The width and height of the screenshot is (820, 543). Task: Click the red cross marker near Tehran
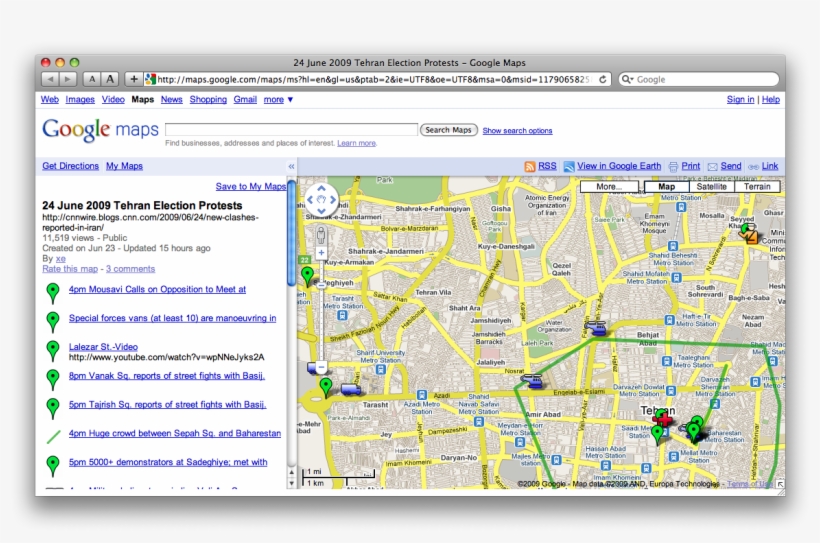pyautogui.click(x=663, y=418)
